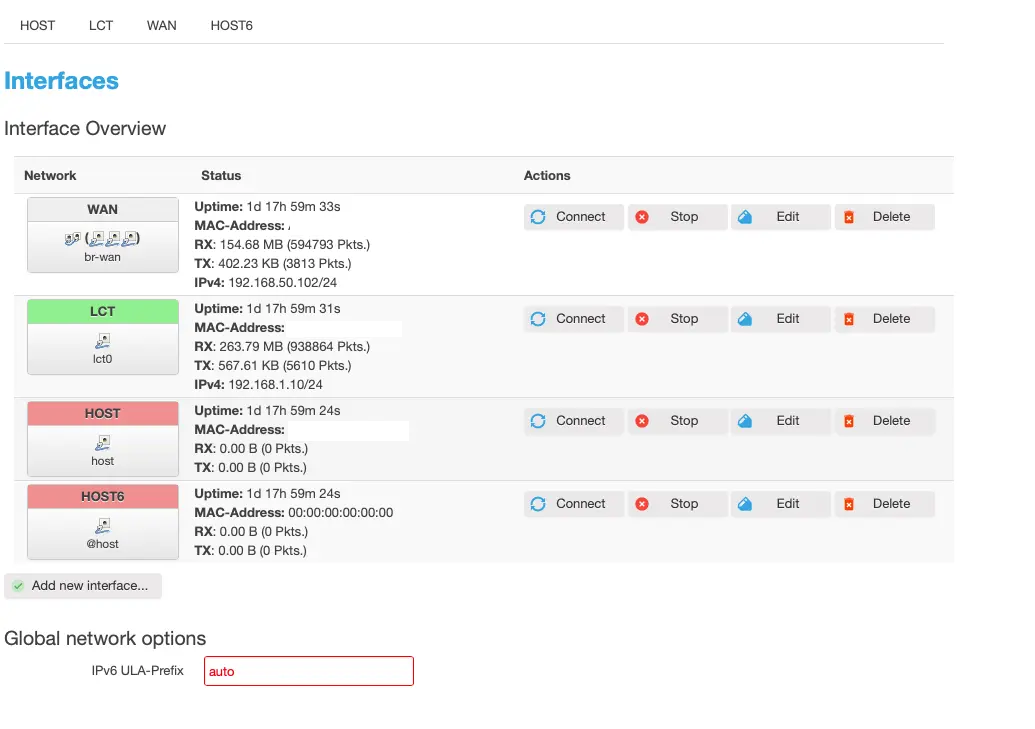Screen dimensions: 1035x729
Task: Click the HOST6 MAC address 00:00:00:00:00:00
Action: [x=341, y=512]
